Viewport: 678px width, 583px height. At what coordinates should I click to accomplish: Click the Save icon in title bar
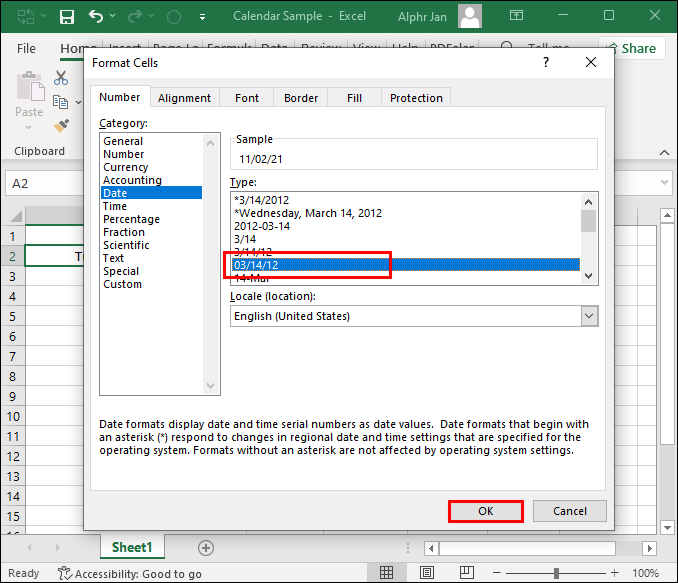click(x=66, y=16)
